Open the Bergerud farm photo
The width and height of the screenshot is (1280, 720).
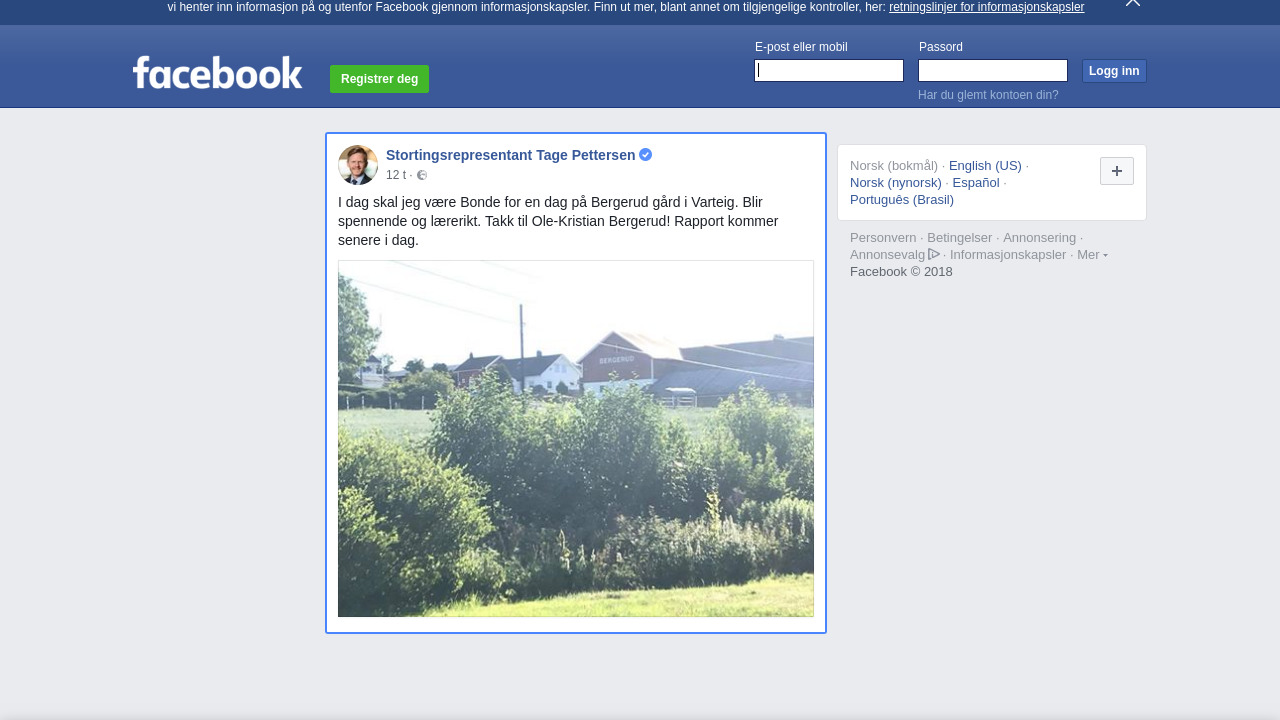[576, 438]
